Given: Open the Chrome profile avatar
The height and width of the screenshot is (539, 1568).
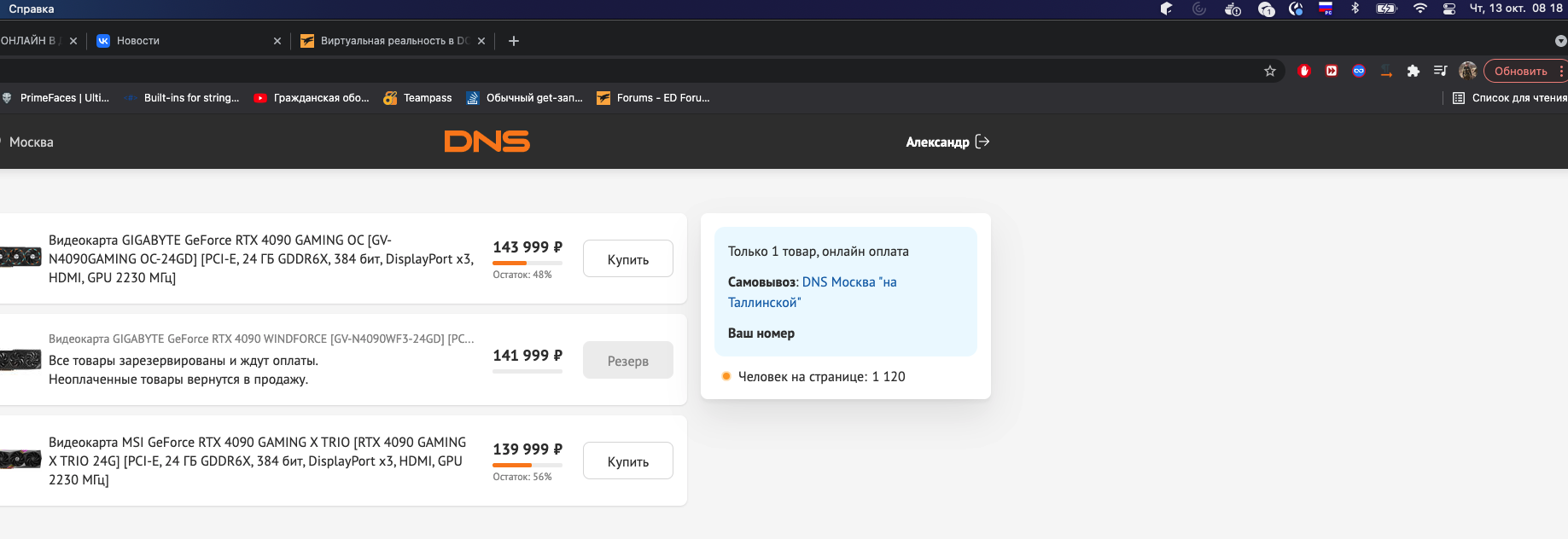Looking at the screenshot, I should click(x=1468, y=71).
